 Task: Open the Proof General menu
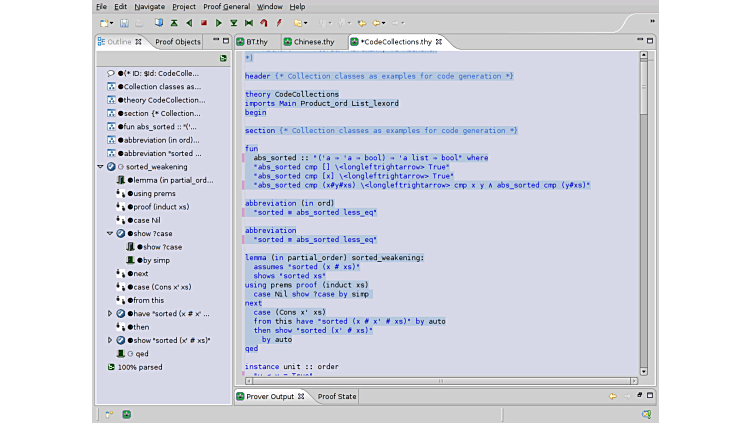pos(226,7)
